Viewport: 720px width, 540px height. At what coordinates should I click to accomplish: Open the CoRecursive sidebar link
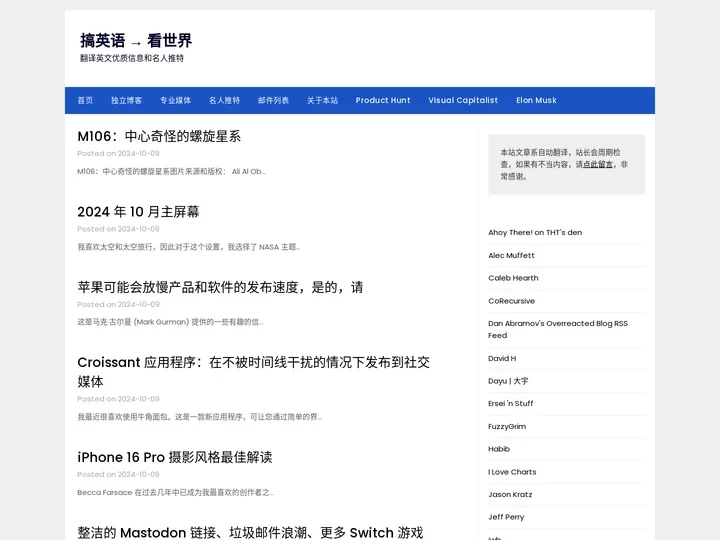512,301
